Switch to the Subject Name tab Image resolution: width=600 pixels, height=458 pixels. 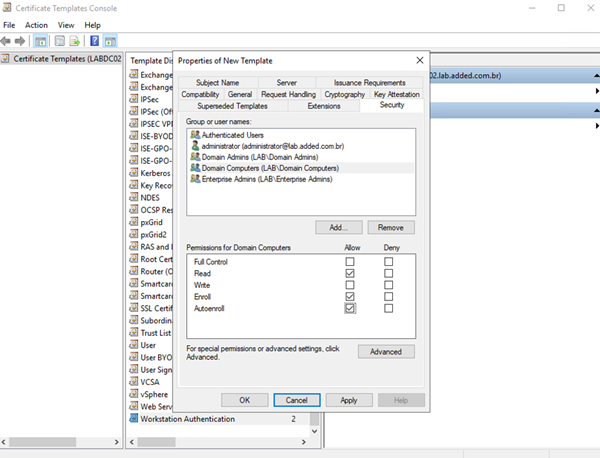[217, 82]
